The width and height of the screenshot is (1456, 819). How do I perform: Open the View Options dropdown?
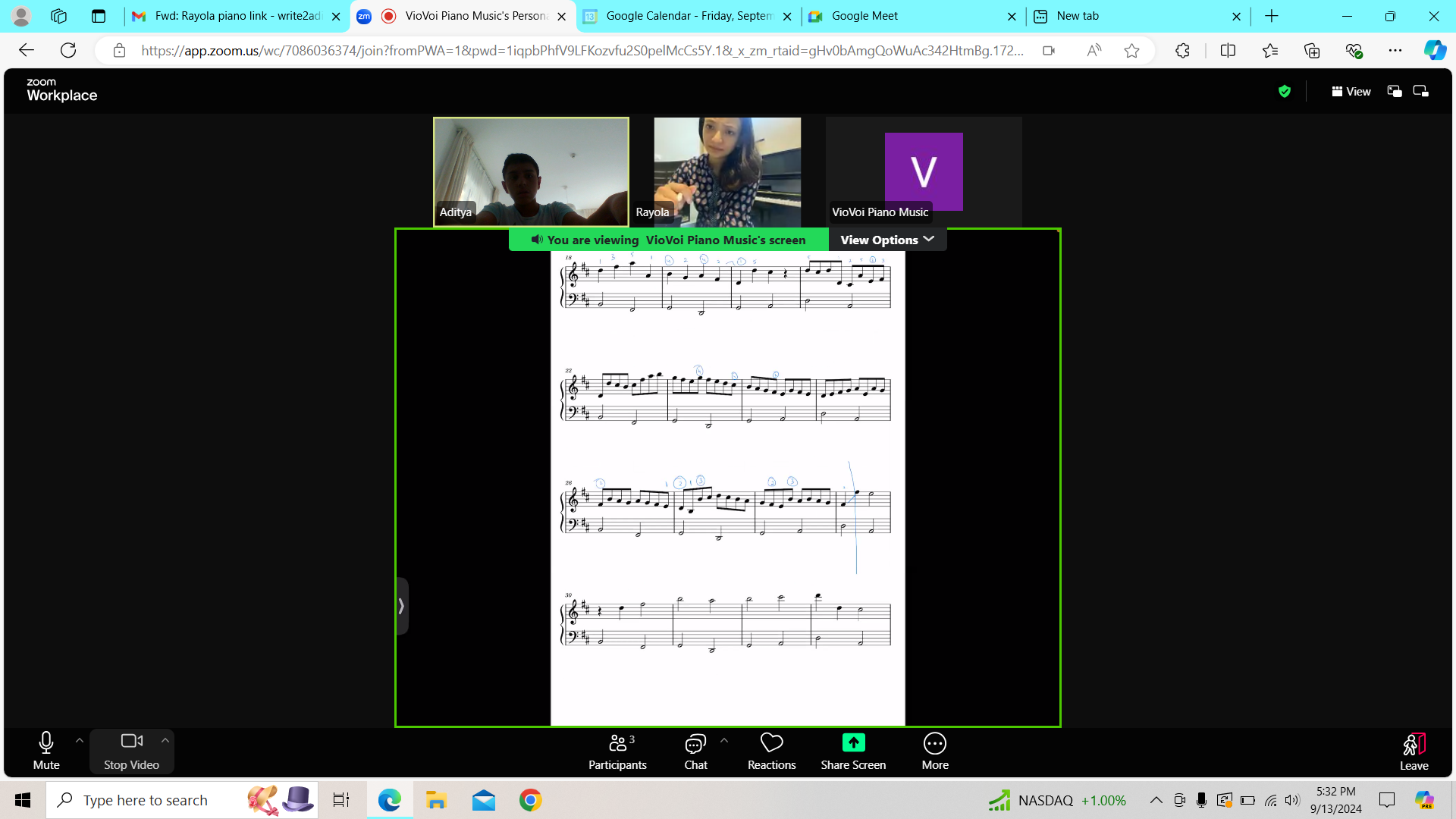pos(887,240)
